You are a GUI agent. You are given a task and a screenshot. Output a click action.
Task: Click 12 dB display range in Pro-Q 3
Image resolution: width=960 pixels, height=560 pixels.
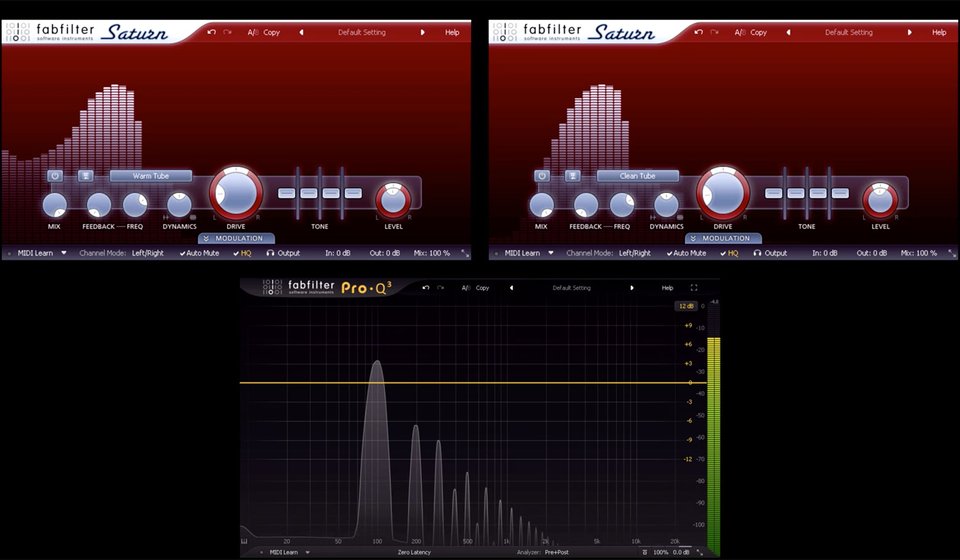686,306
